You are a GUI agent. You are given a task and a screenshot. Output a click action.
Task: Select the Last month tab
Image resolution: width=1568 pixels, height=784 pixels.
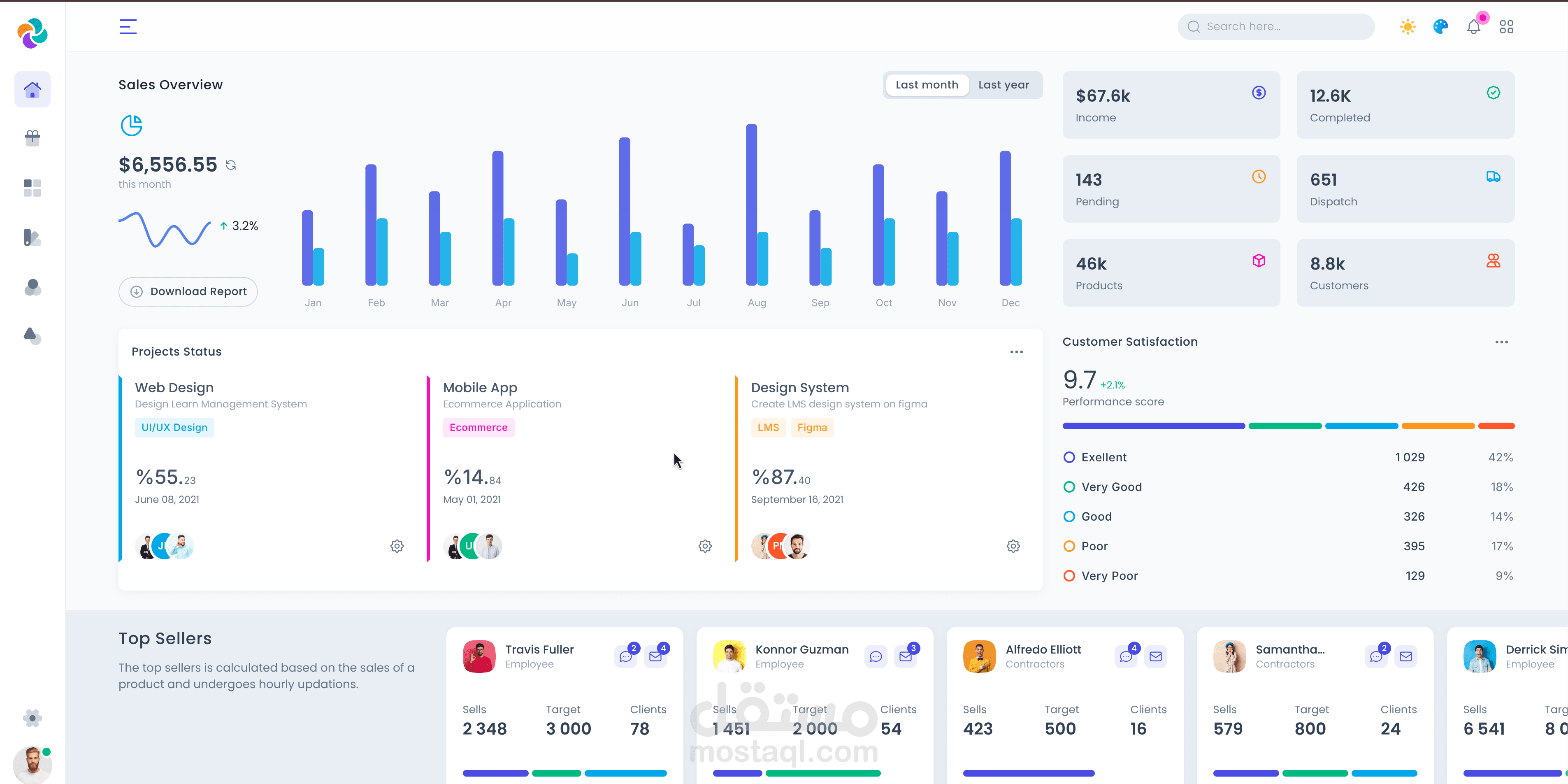pyautogui.click(x=927, y=85)
